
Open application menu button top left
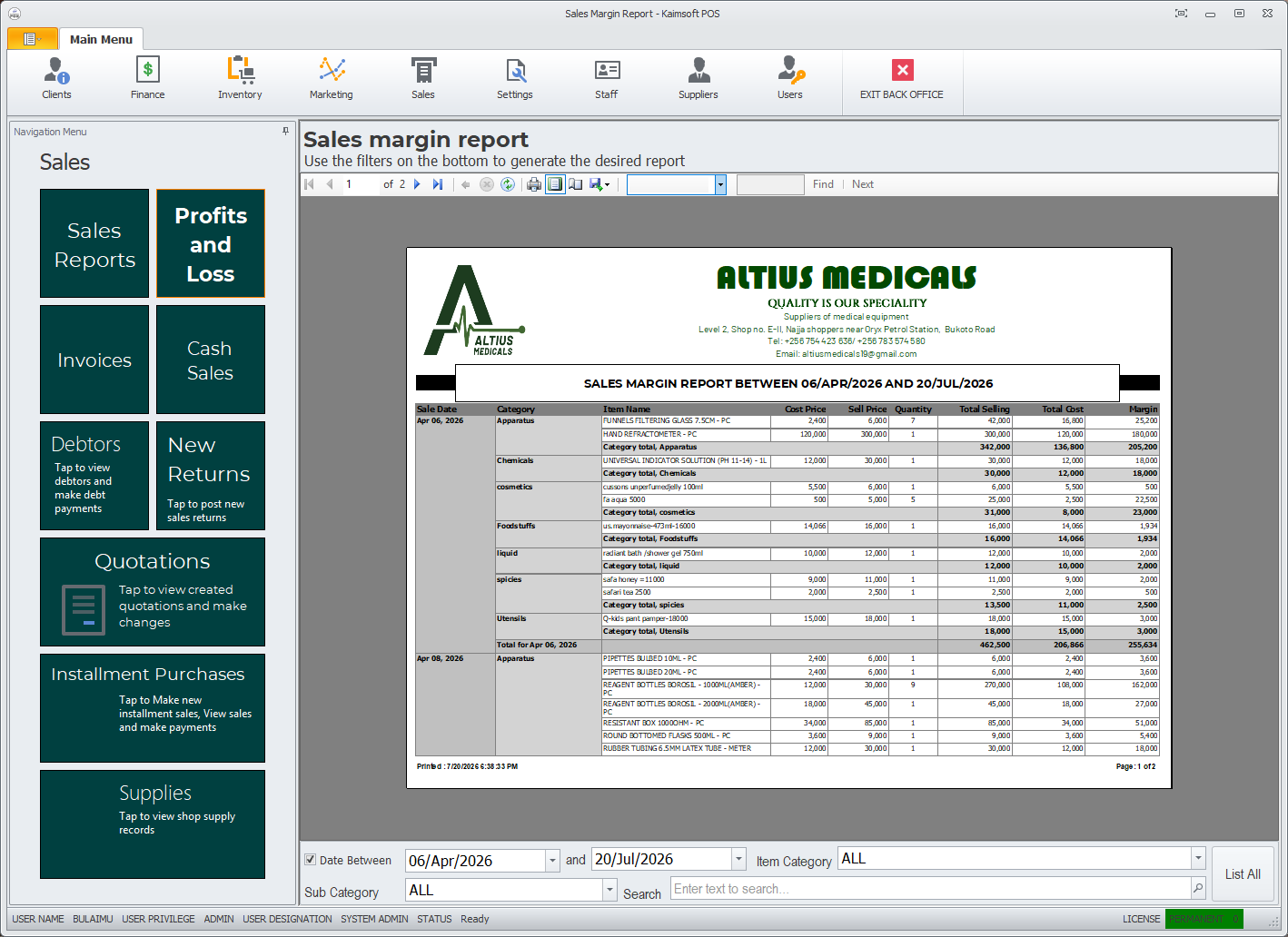[33, 38]
